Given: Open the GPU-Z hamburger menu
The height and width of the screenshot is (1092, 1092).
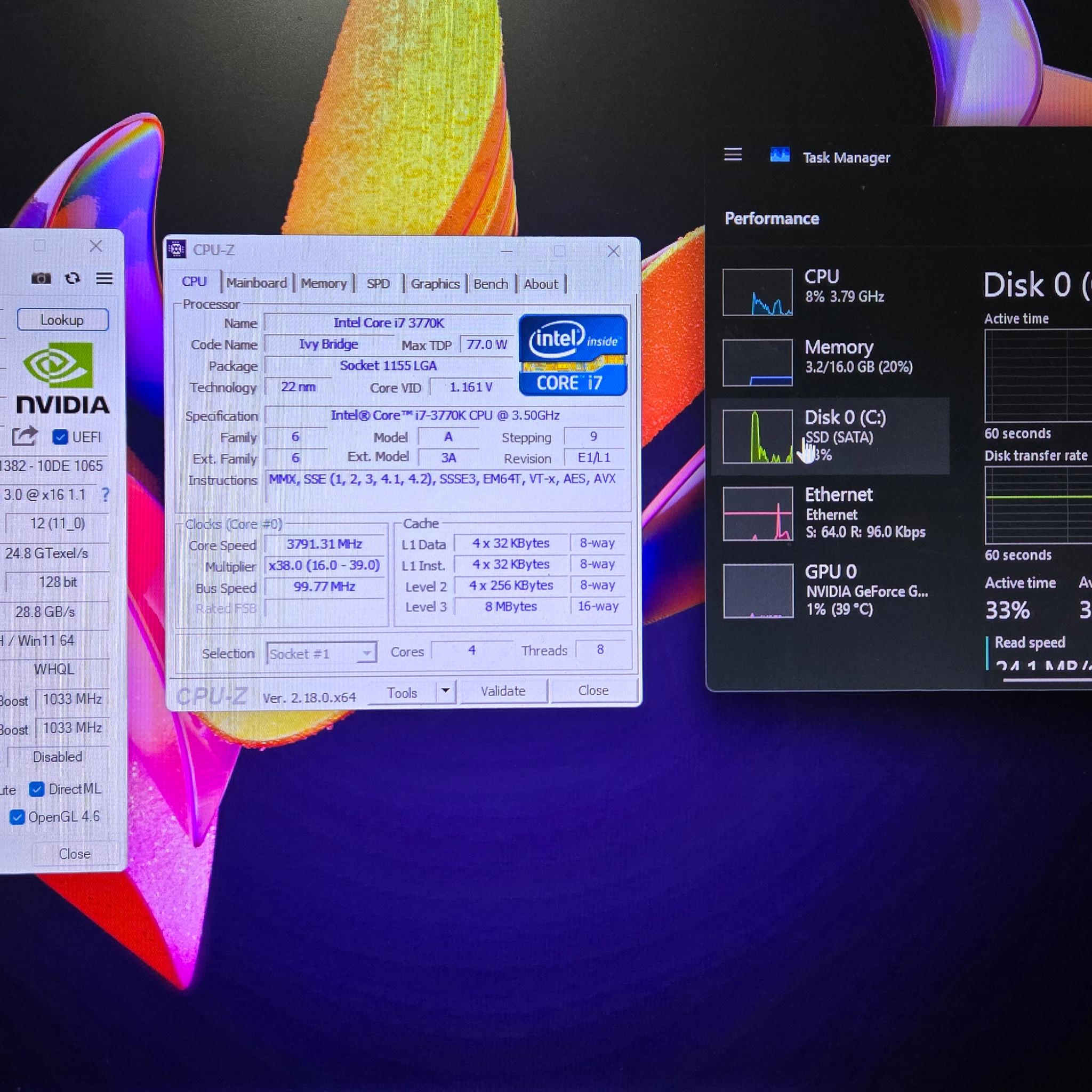Looking at the screenshot, I should point(104,278).
